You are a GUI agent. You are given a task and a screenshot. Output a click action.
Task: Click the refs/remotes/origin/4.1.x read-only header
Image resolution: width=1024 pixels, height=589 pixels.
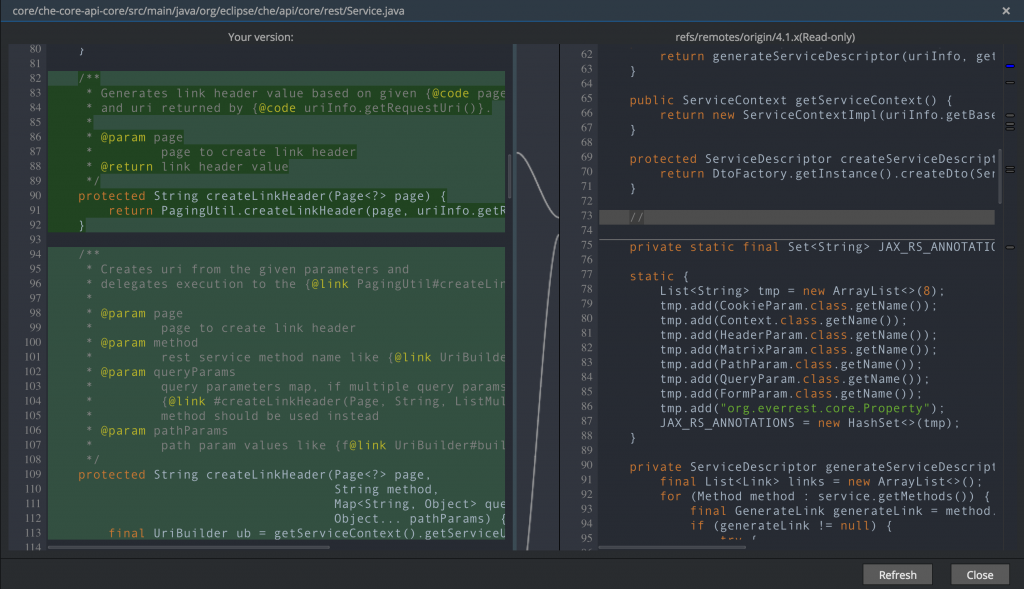coord(766,37)
